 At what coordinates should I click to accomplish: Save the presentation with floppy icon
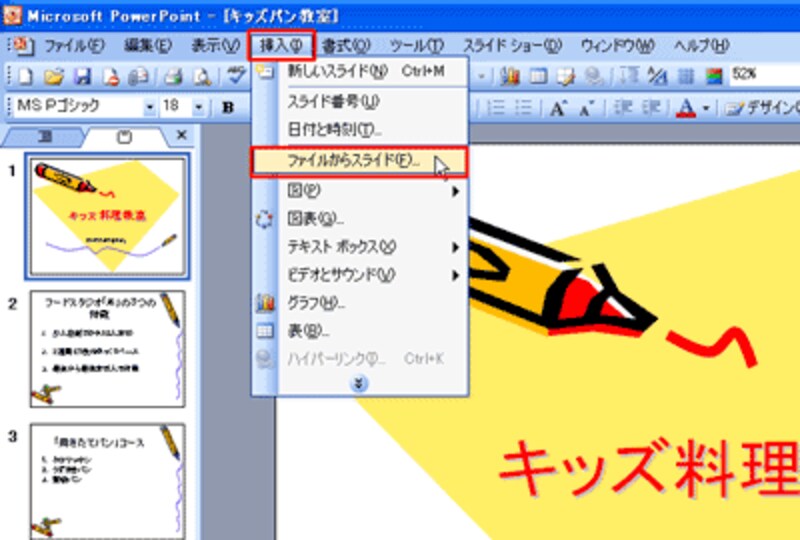(82, 77)
